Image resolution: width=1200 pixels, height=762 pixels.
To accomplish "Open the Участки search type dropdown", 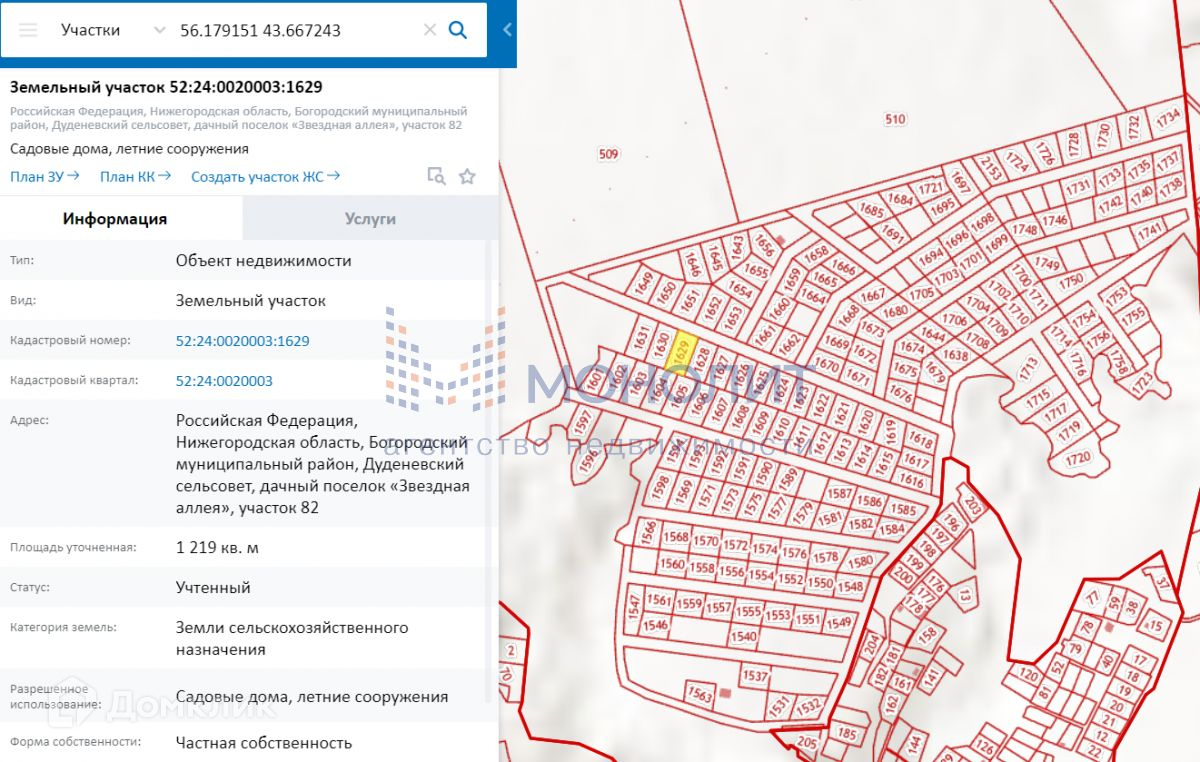I will click(91, 30).
